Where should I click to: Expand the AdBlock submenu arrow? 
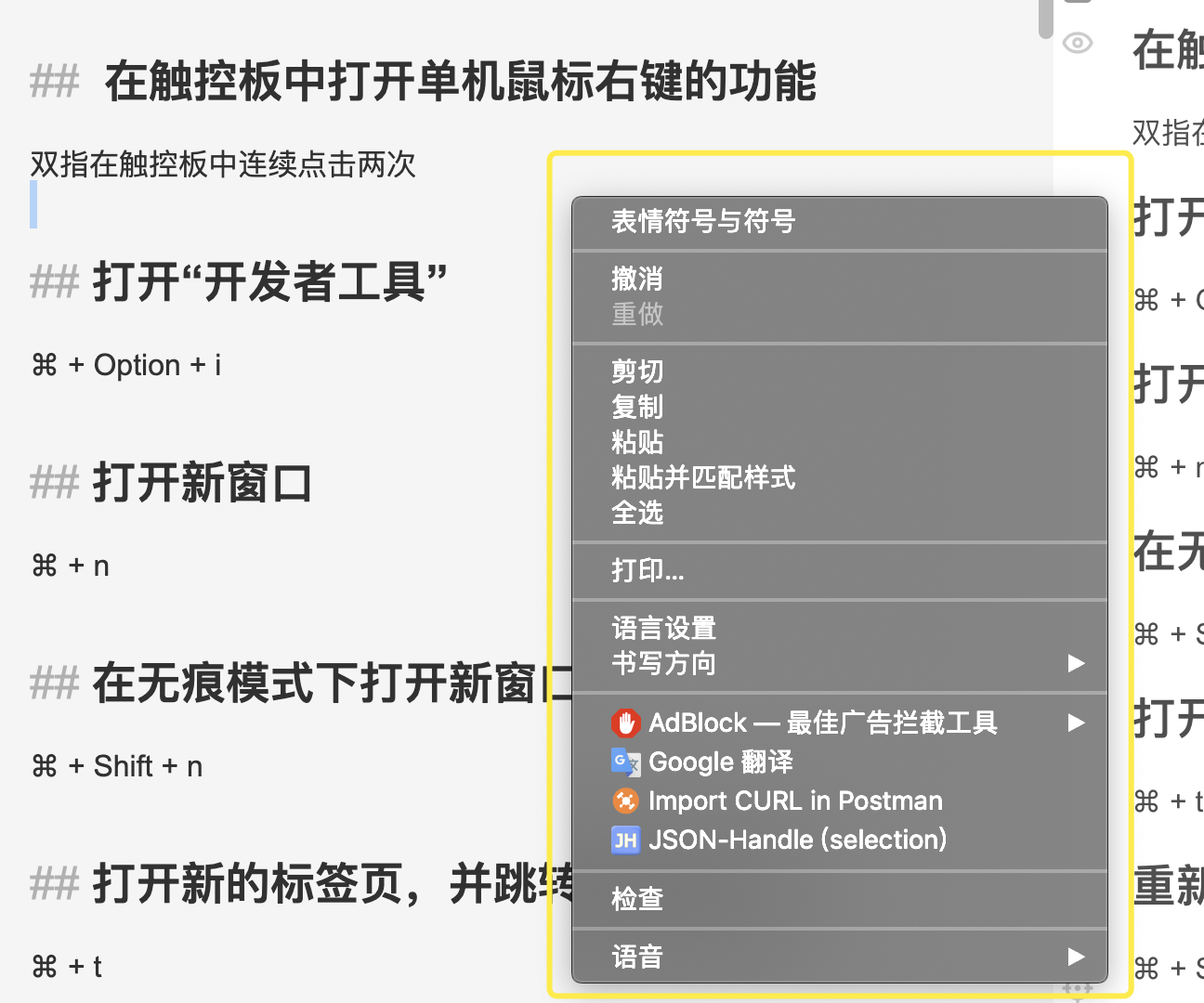pyautogui.click(x=1076, y=723)
